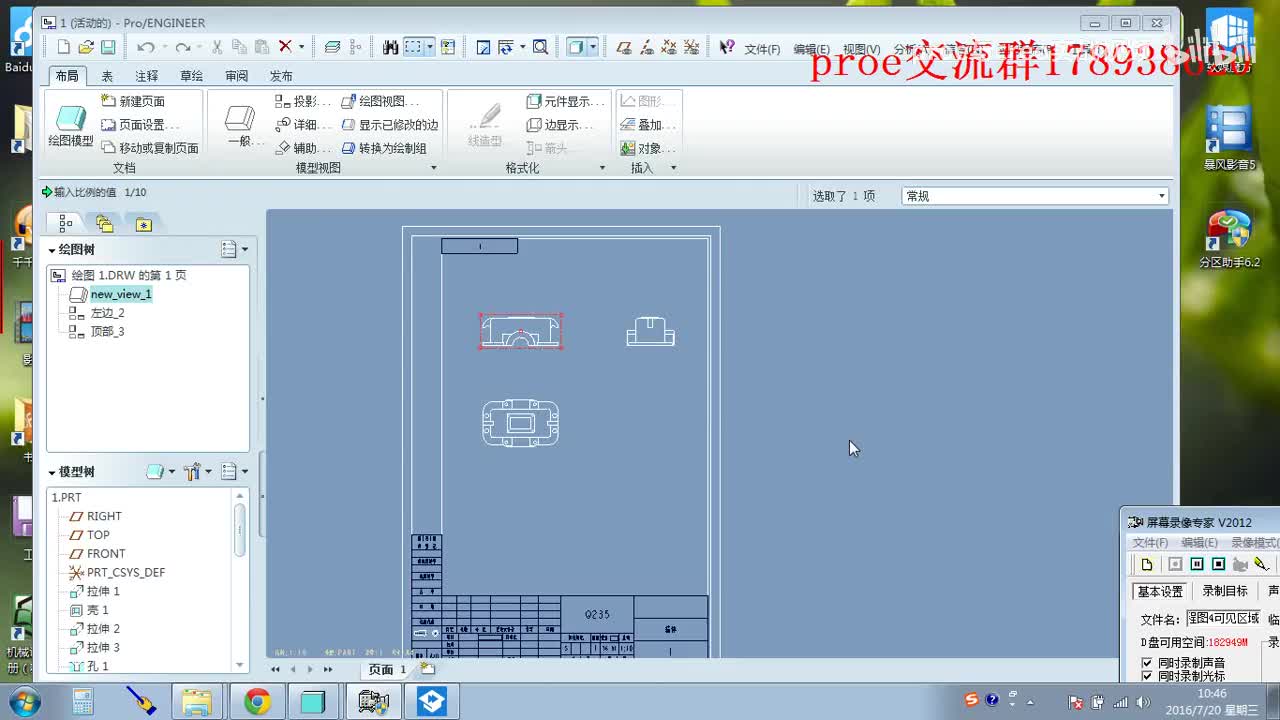1280x720 pixels.
Task: Select 顶部_3 in the drawing tree
Action: pos(107,332)
